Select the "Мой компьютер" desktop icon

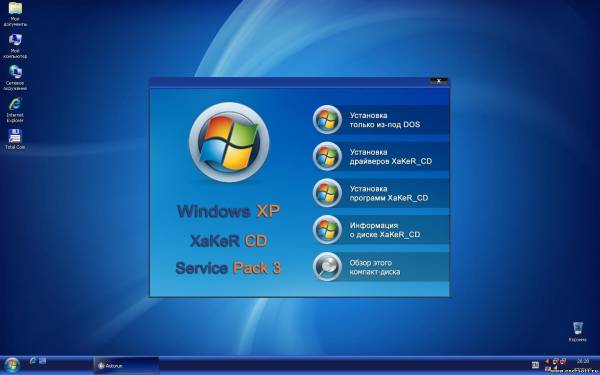point(15,46)
